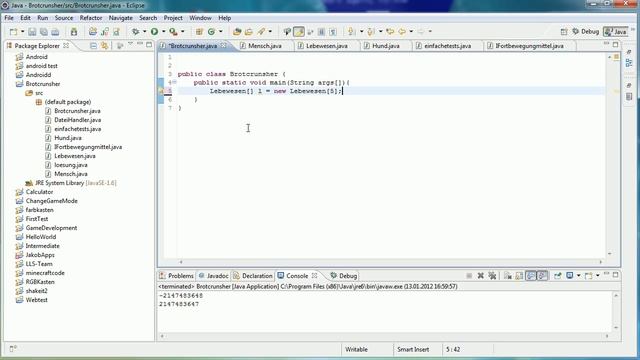Viewport: 640px width, 360px height.
Task: Click the Save icon in toolbar
Action: [32, 32]
